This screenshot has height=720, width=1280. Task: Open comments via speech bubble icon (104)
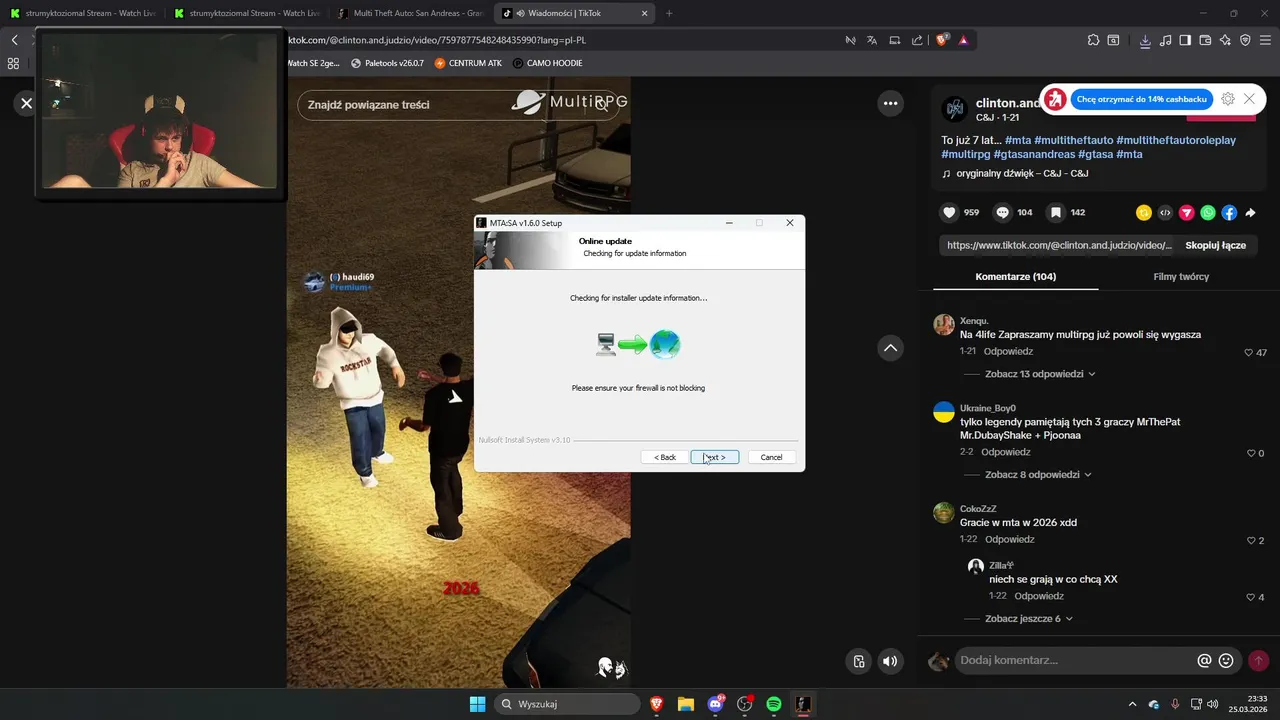pos(1002,212)
